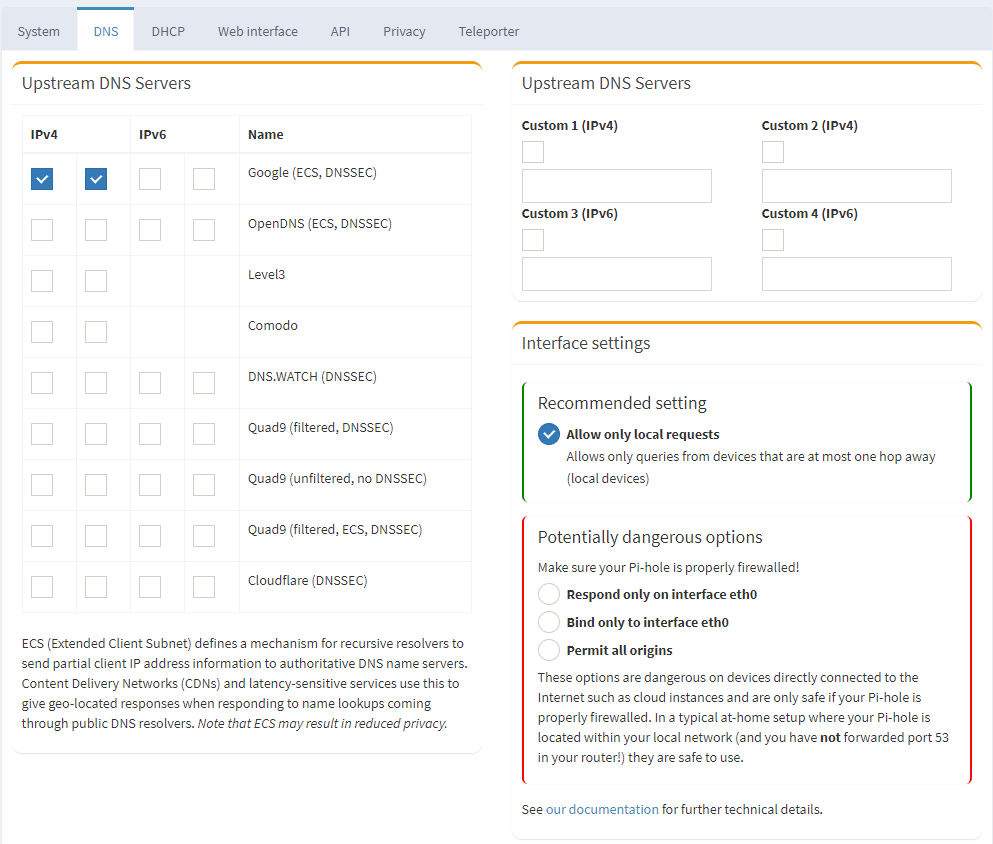Tick OpenDNS secondary IPv6 checkbox
This screenshot has height=844, width=993.
[204, 230]
